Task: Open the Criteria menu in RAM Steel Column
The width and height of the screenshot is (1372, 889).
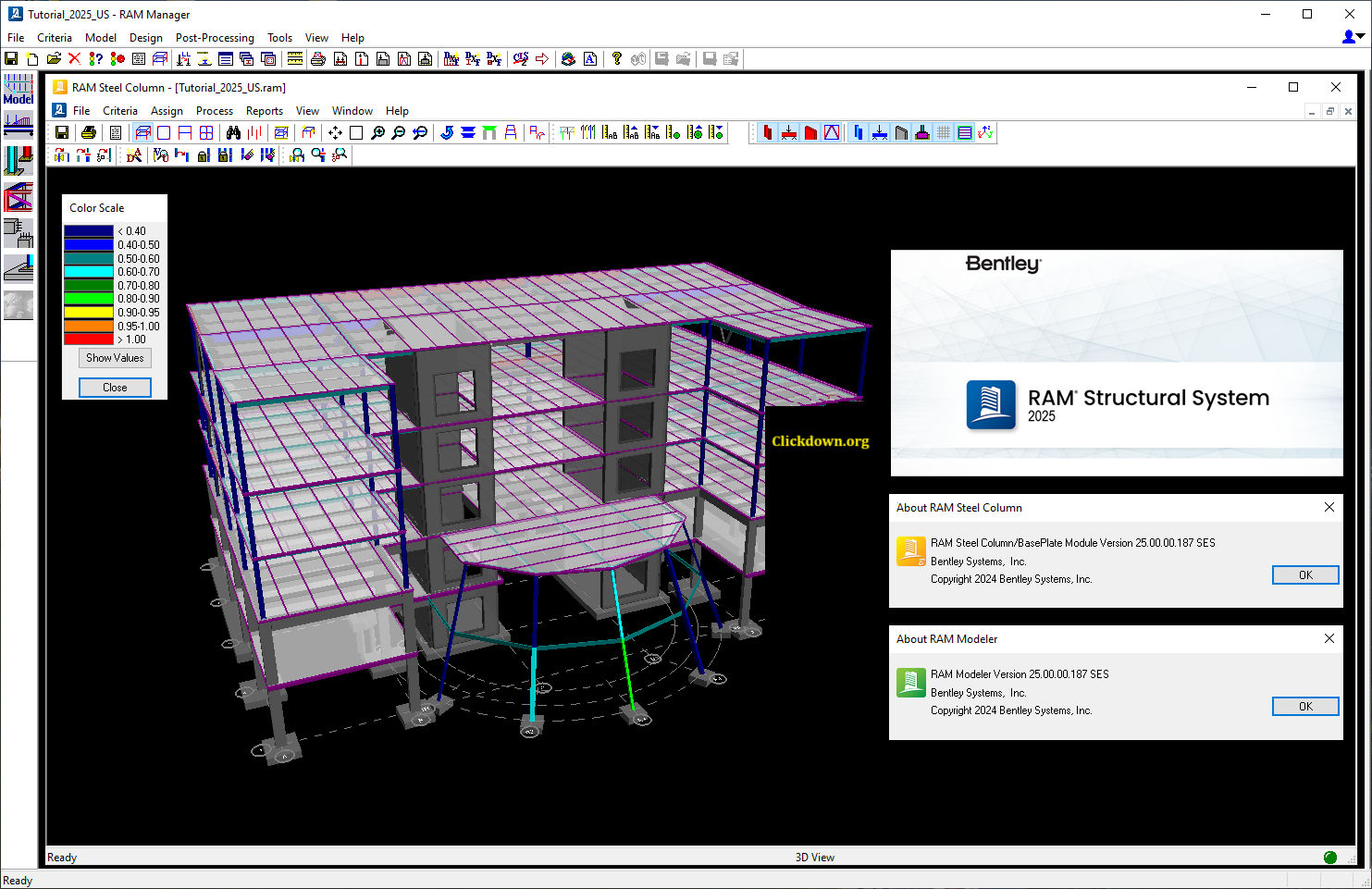Action: coord(120,110)
